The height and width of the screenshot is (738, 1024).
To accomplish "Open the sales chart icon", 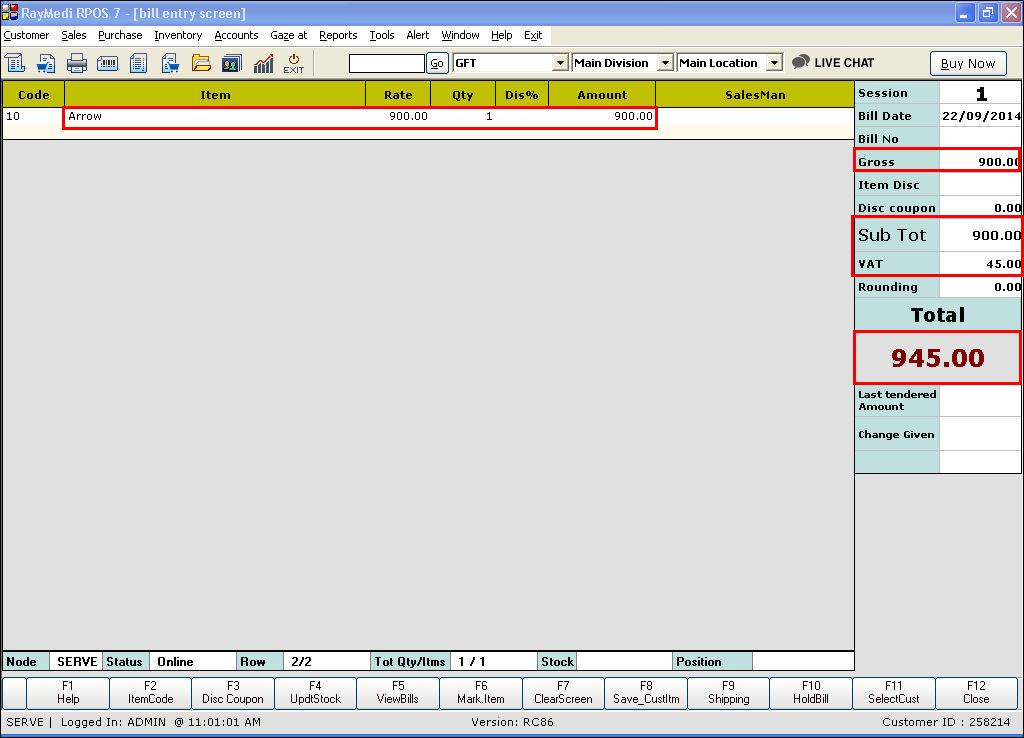I will 263,63.
